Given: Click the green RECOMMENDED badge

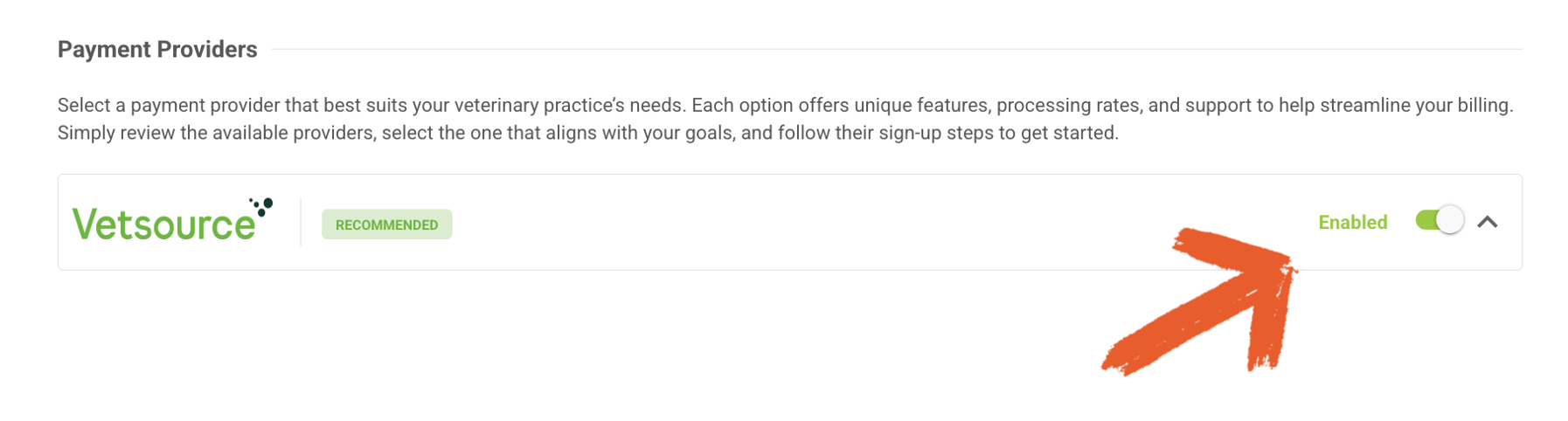Looking at the screenshot, I should pyautogui.click(x=386, y=224).
